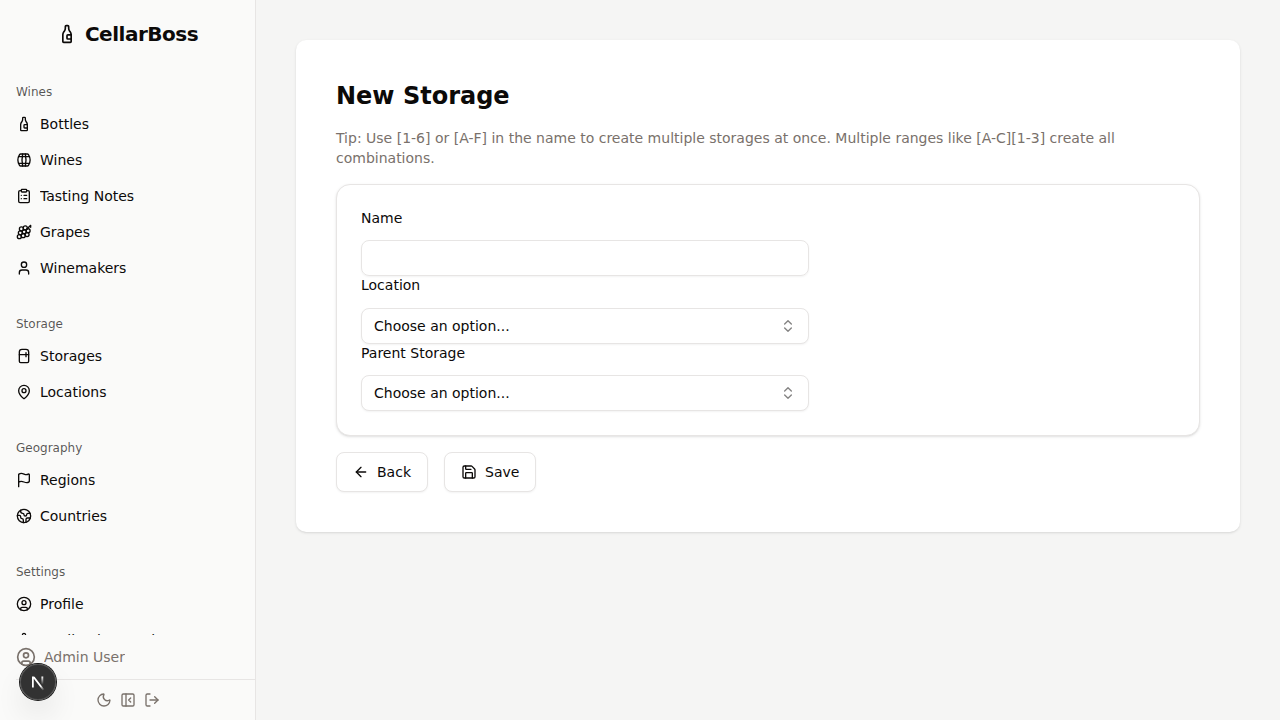The height and width of the screenshot is (720, 1280).
Task: Open Locations via the map pin icon
Action: [x=24, y=391]
